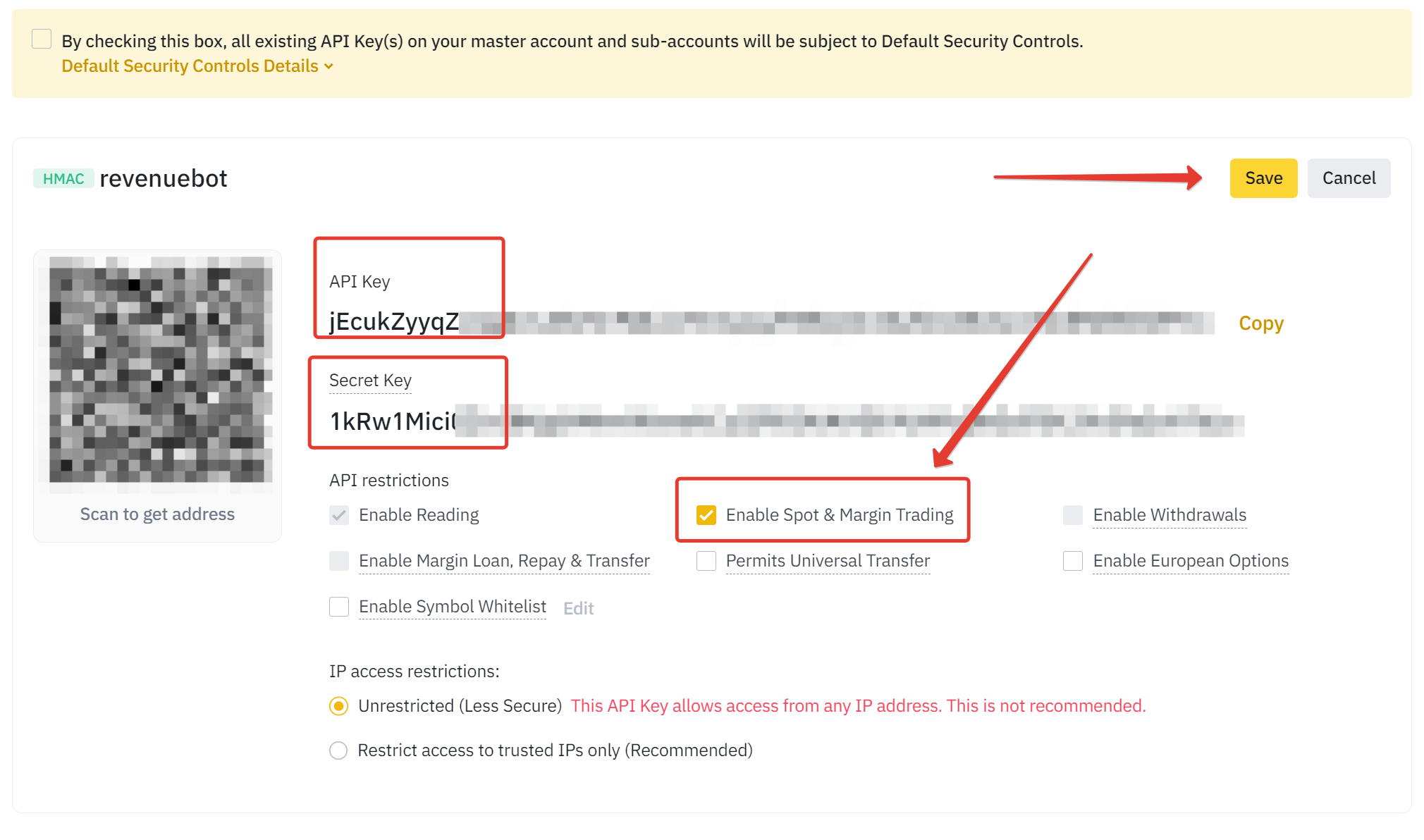Copy the API Key value
This screenshot has height=840, width=1424.
coord(1261,323)
